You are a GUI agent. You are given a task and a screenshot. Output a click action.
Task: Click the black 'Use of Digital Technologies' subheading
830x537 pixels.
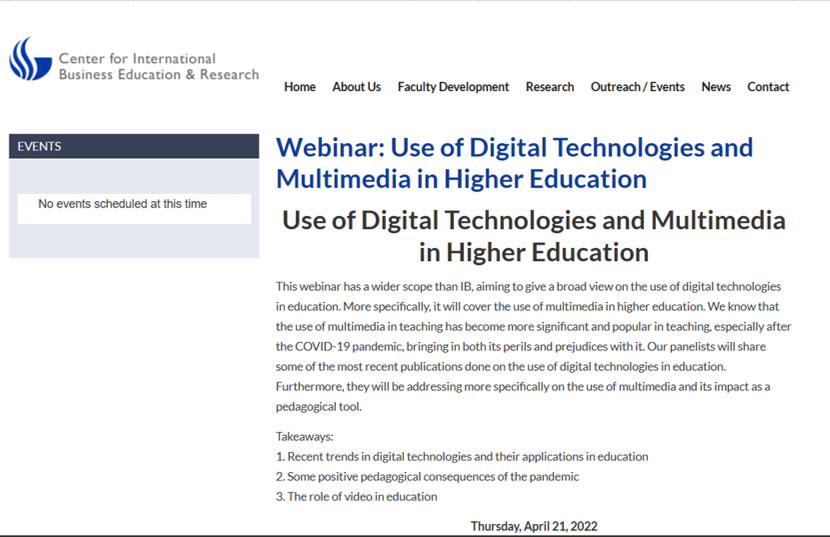(x=534, y=236)
